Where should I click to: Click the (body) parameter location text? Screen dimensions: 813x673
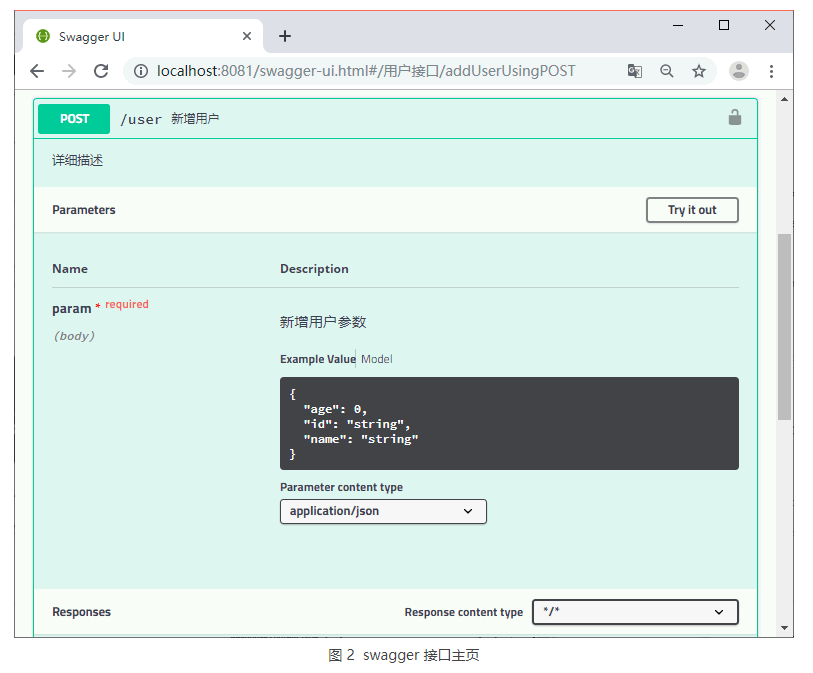(x=74, y=336)
